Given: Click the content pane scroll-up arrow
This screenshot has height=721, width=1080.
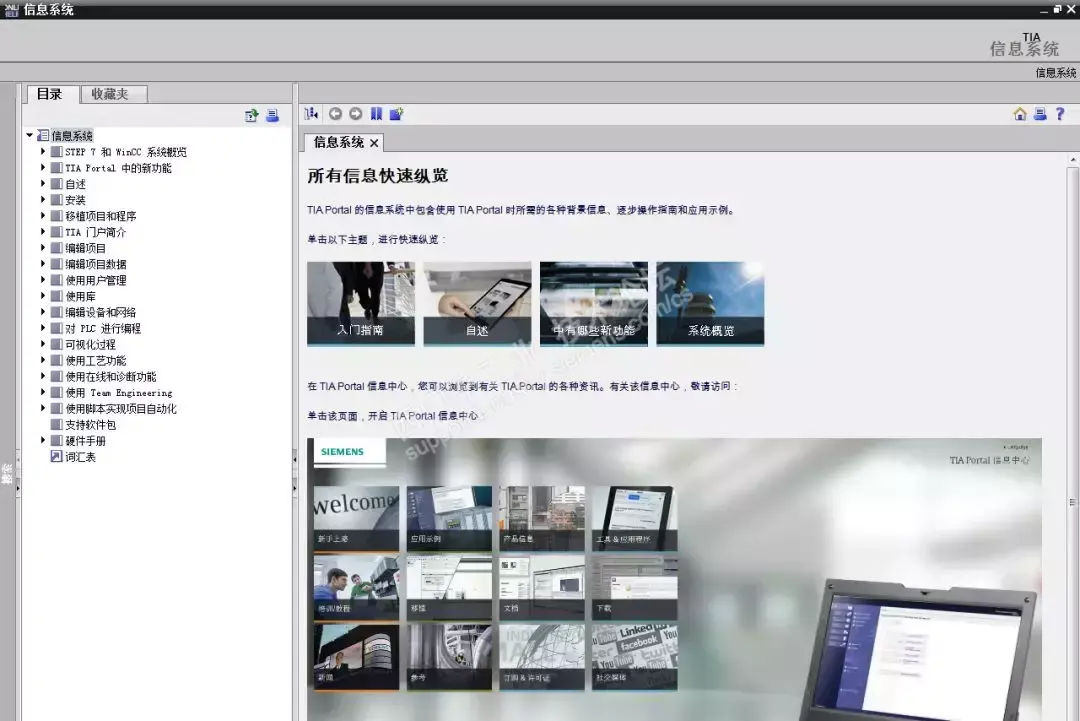Looking at the screenshot, I should coord(1072,160).
